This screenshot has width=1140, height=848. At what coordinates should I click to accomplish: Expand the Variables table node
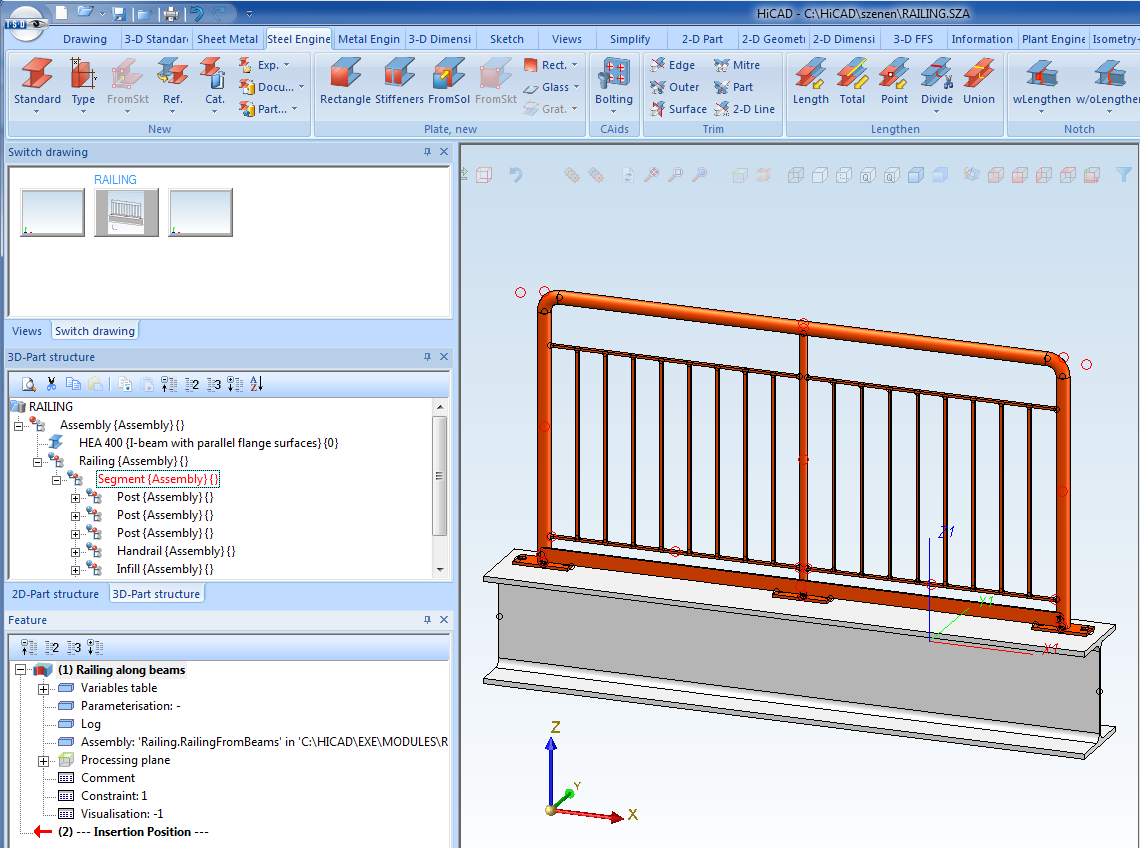(44, 688)
